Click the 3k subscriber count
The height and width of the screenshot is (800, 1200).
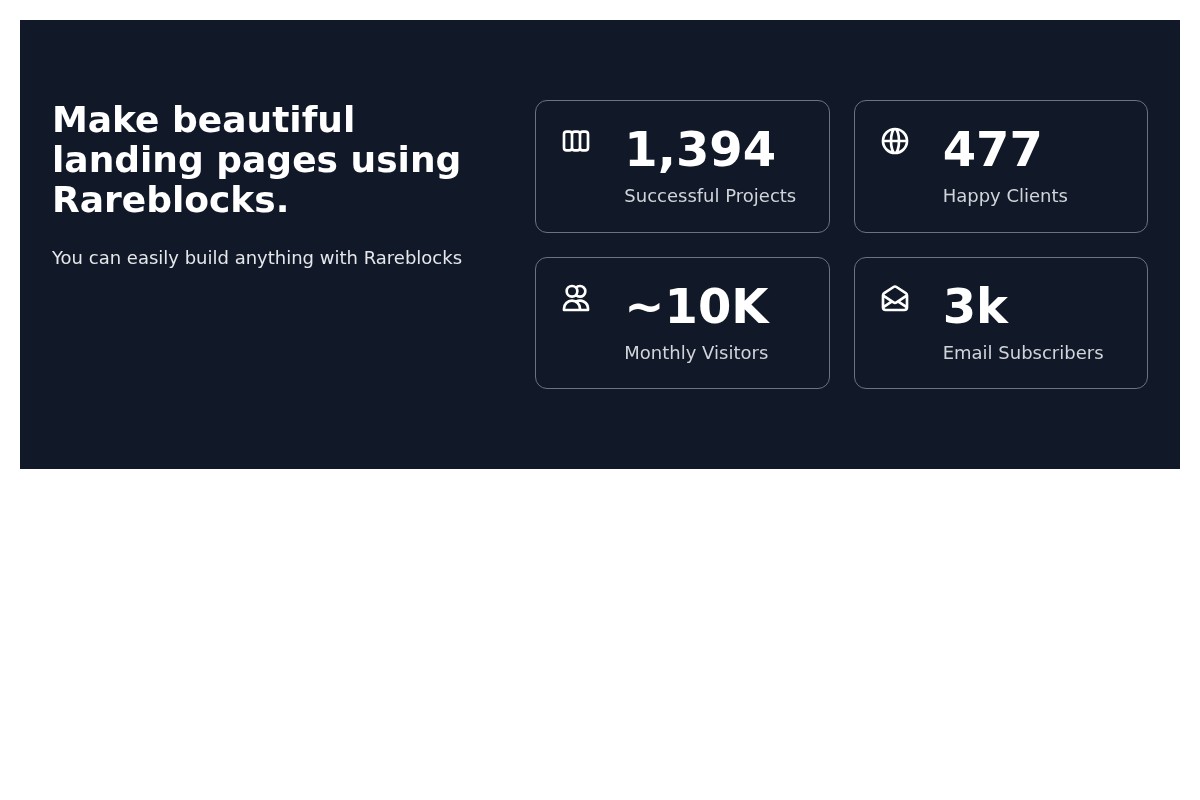pyautogui.click(x=974, y=307)
